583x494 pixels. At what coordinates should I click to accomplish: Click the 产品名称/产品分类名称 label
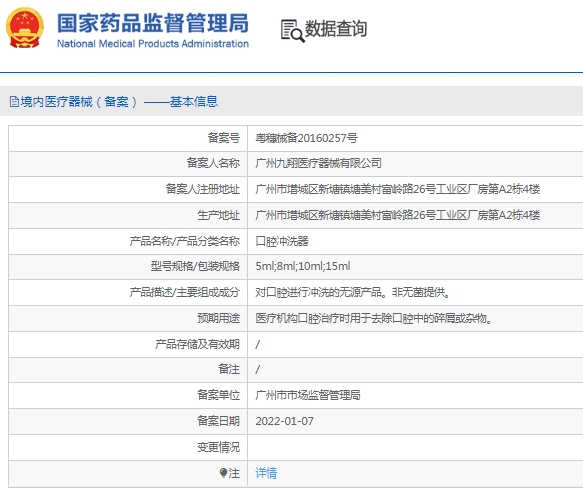point(184,241)
